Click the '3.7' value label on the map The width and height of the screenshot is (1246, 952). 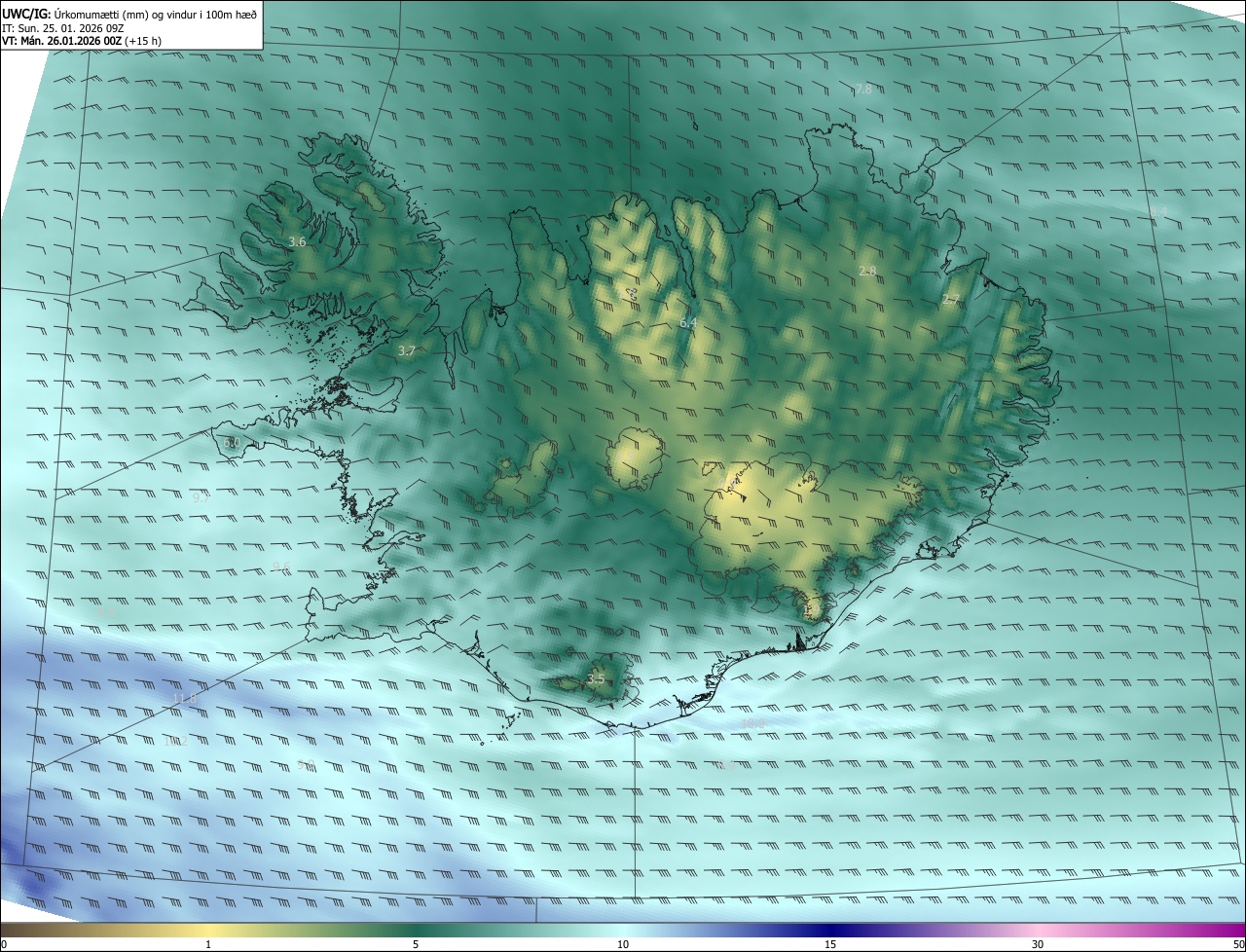pyautogui.click(x=407, y=350)
